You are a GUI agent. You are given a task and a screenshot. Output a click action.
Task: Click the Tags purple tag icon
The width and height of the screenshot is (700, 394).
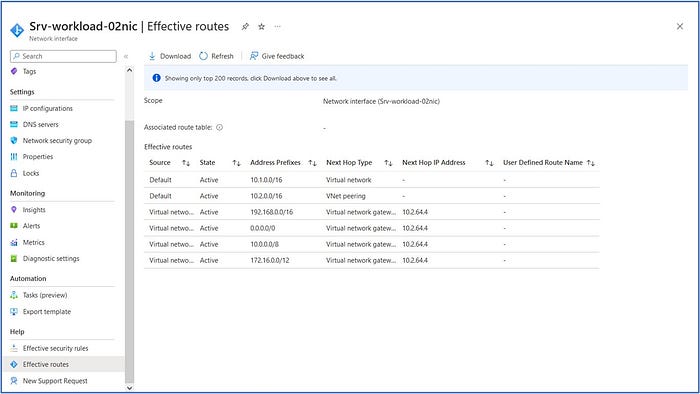(x=14, y=71)
